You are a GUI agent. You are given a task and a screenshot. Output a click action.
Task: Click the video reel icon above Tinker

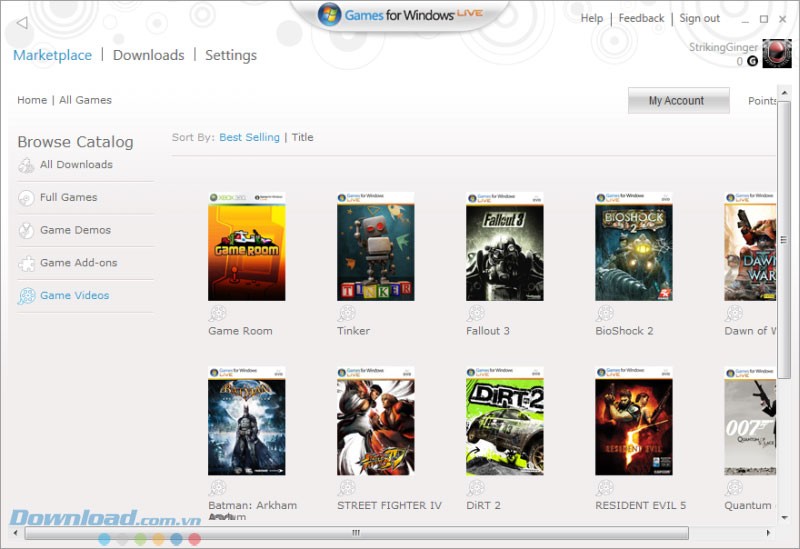(347, 313)
